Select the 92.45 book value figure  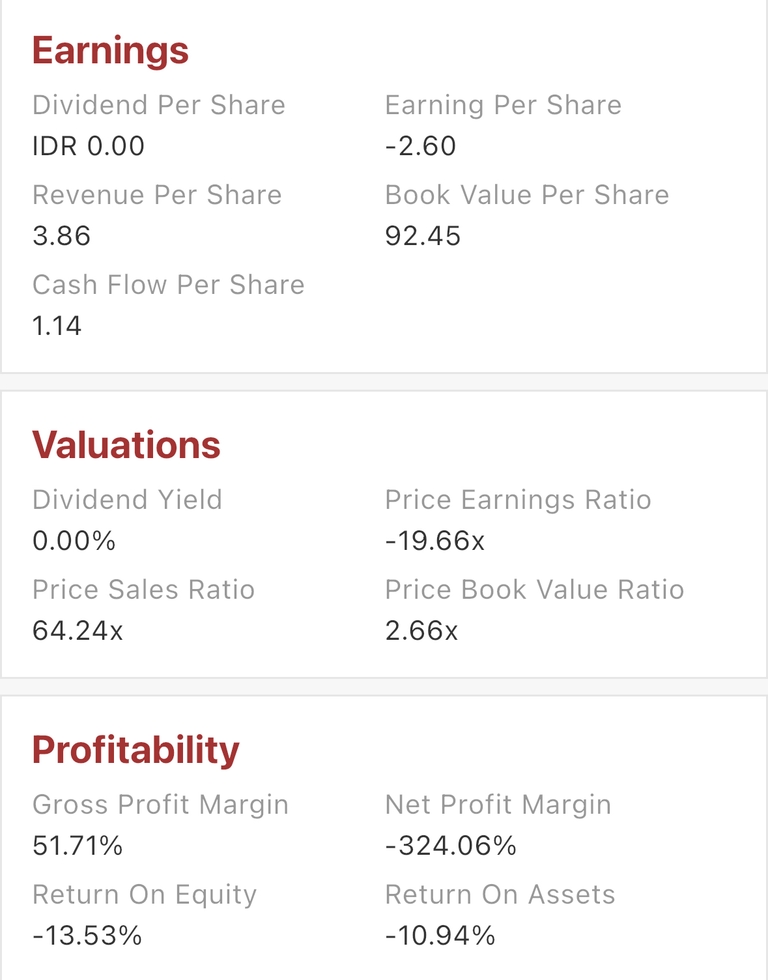coord(422,236)
